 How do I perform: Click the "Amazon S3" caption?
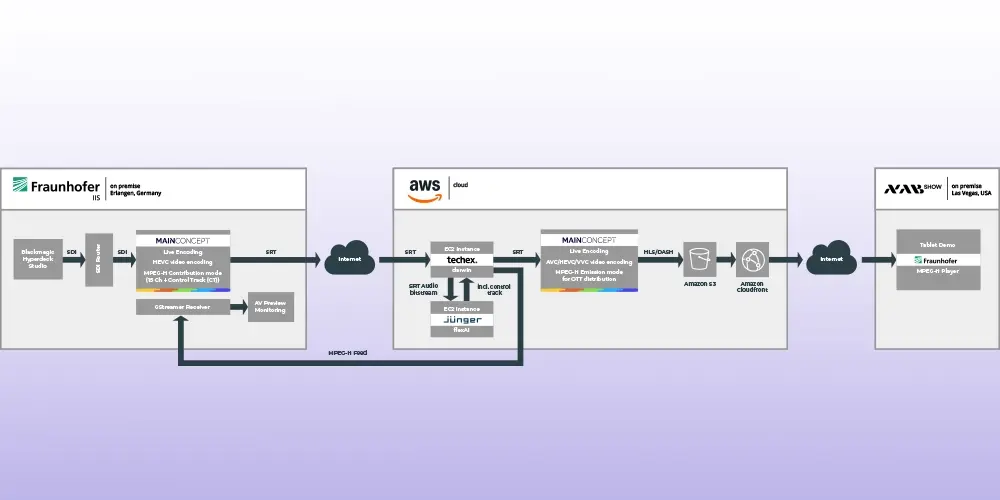tap(700, 284)
